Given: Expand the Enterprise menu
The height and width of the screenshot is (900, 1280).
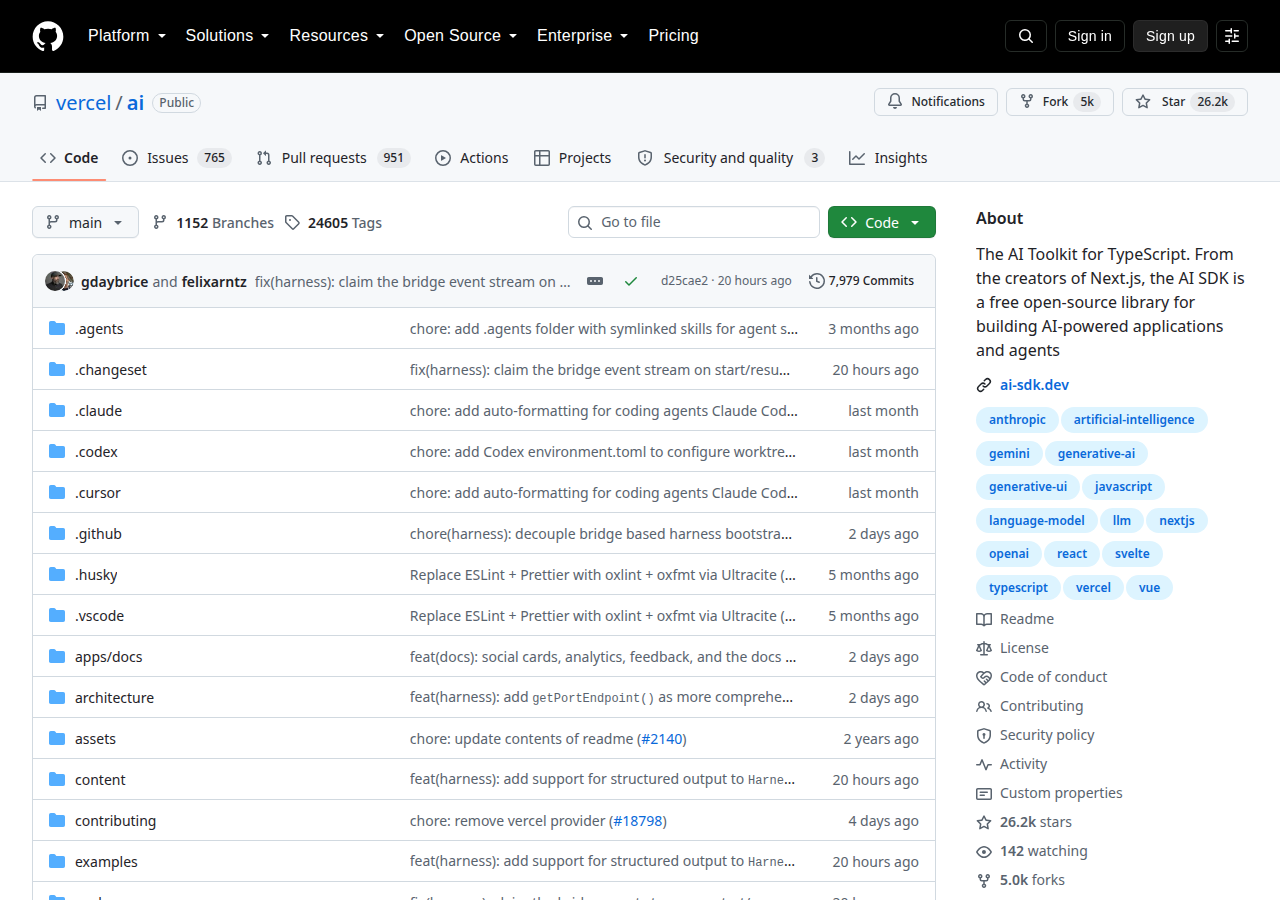Looking at the screenshot, I should pos(582,36).
